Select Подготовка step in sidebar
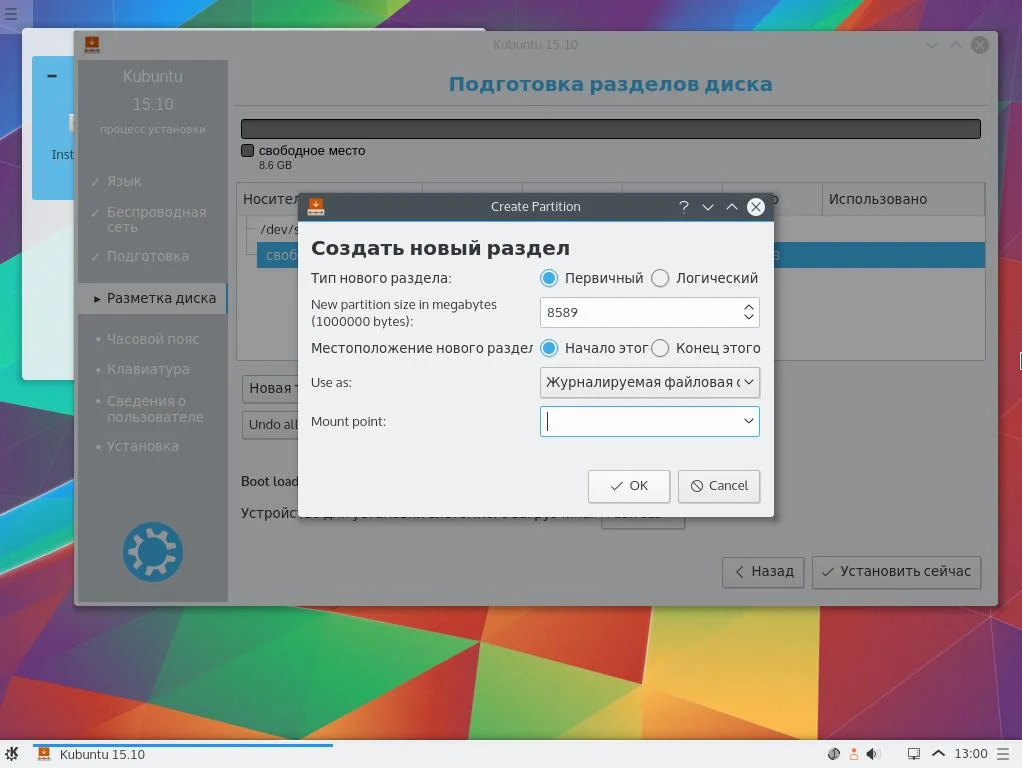 point(147,256)
